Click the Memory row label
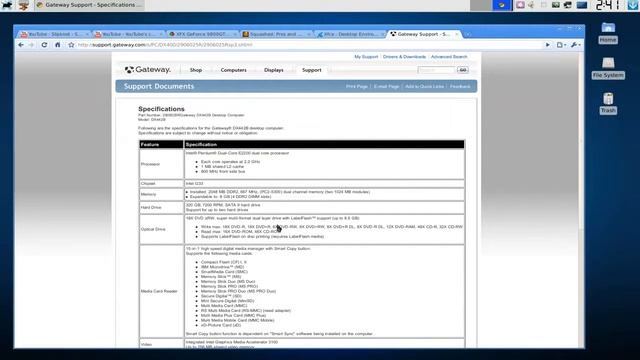 (x=148, y=194)
